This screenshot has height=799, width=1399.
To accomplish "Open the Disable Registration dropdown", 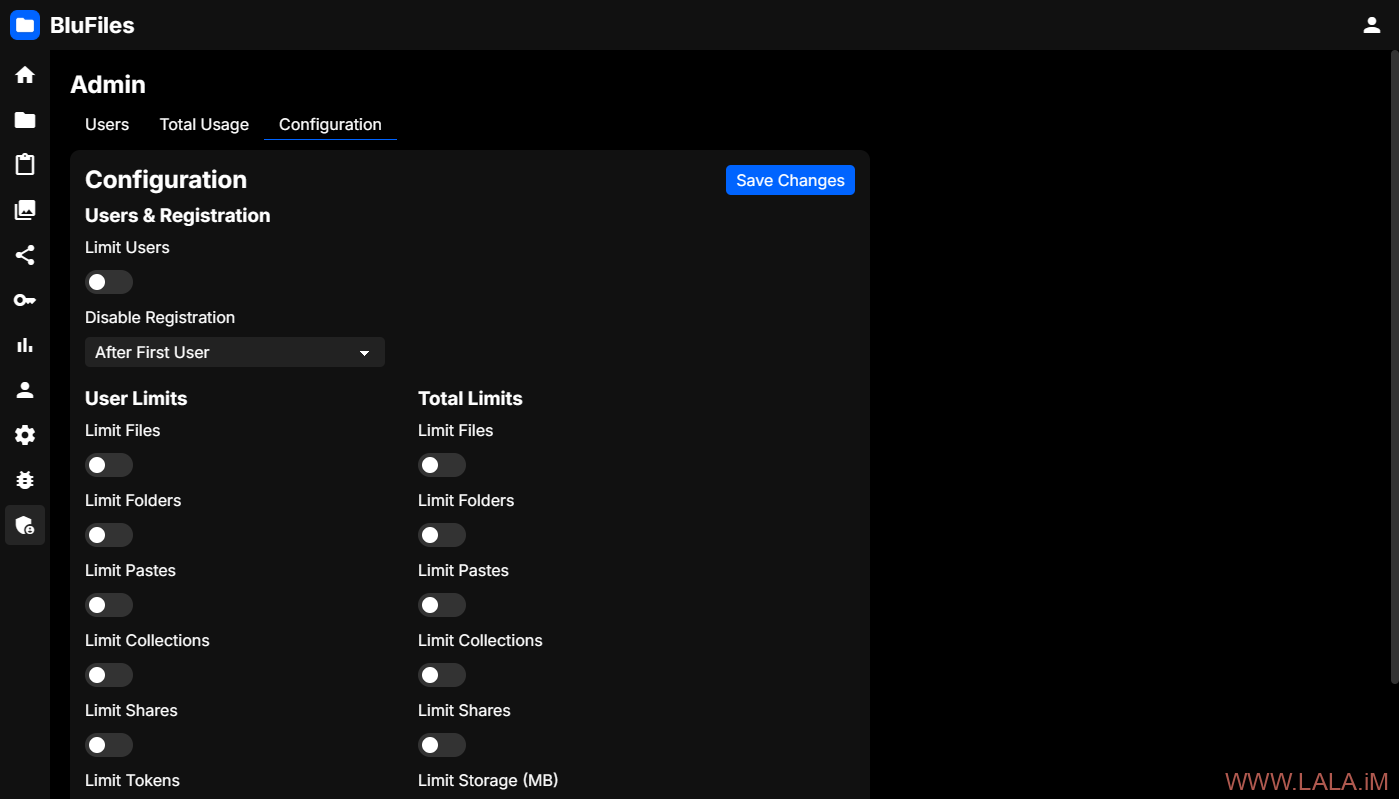I will click(234, 352).
